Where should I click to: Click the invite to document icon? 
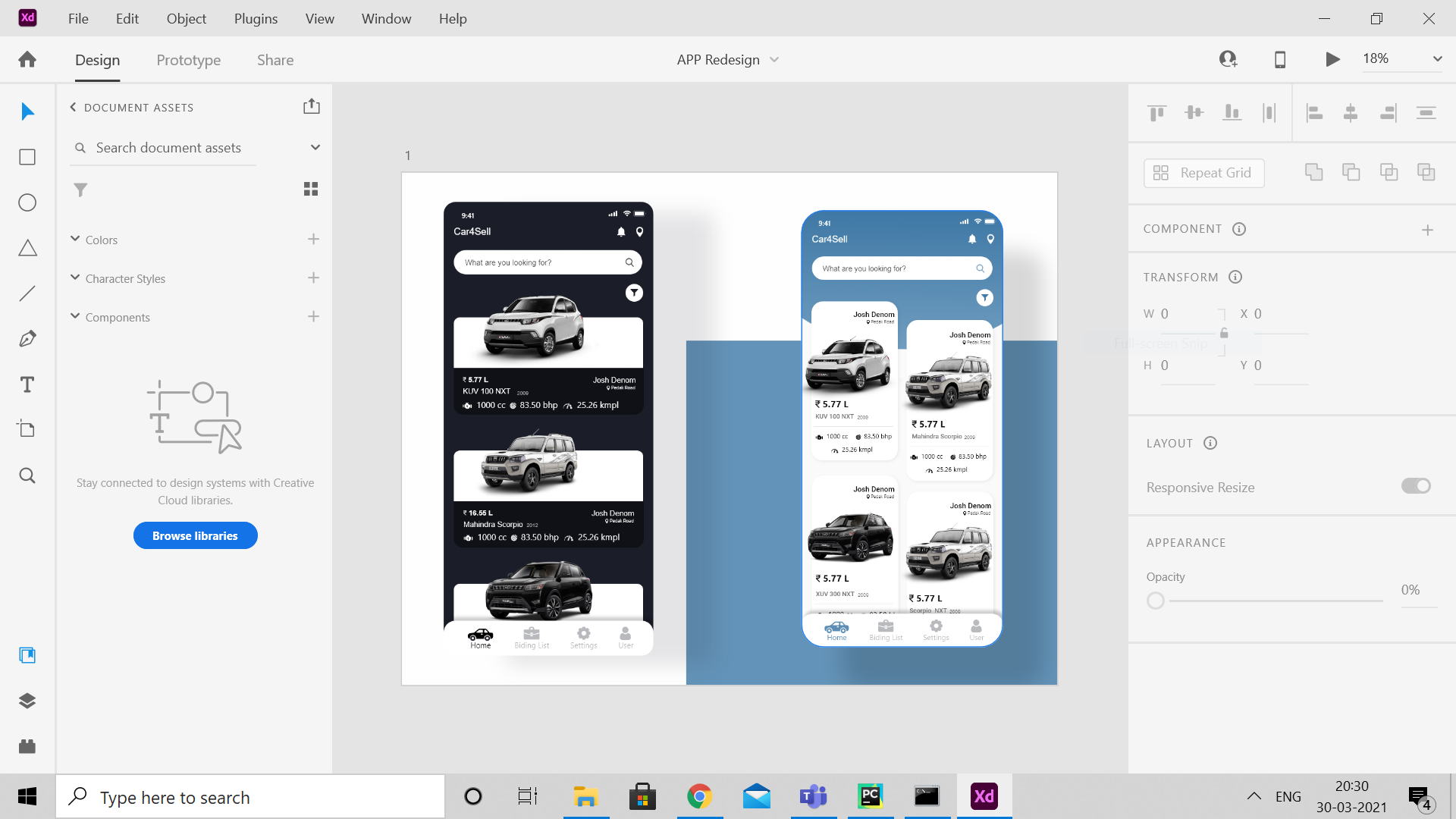click(1228, 59)
